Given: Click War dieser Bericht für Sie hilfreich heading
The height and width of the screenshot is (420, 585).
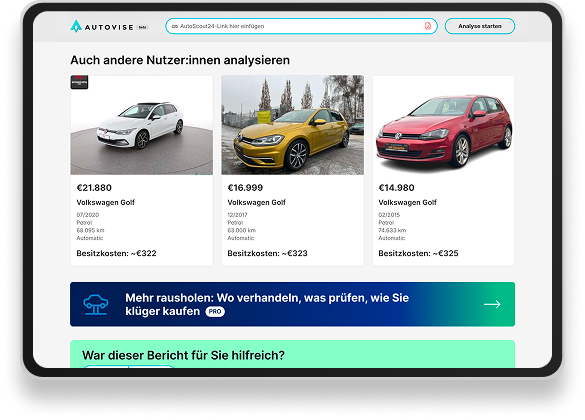Looking at the screenshot, I should (x=183, y=355).
